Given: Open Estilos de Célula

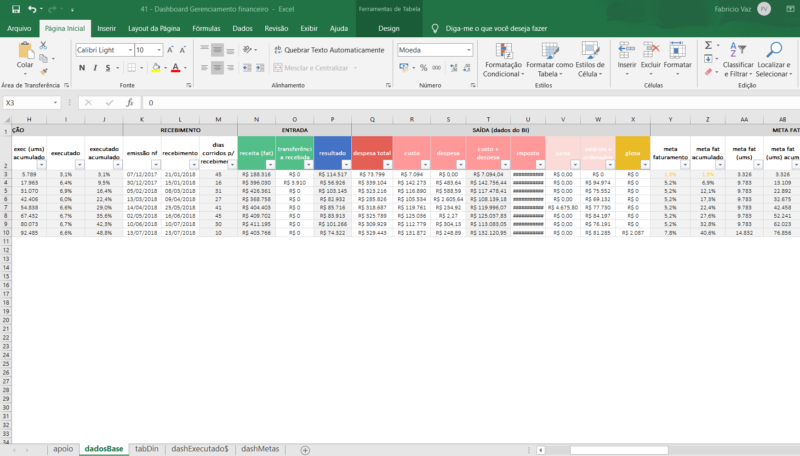Looking at the screenshot, I should 589,60.
